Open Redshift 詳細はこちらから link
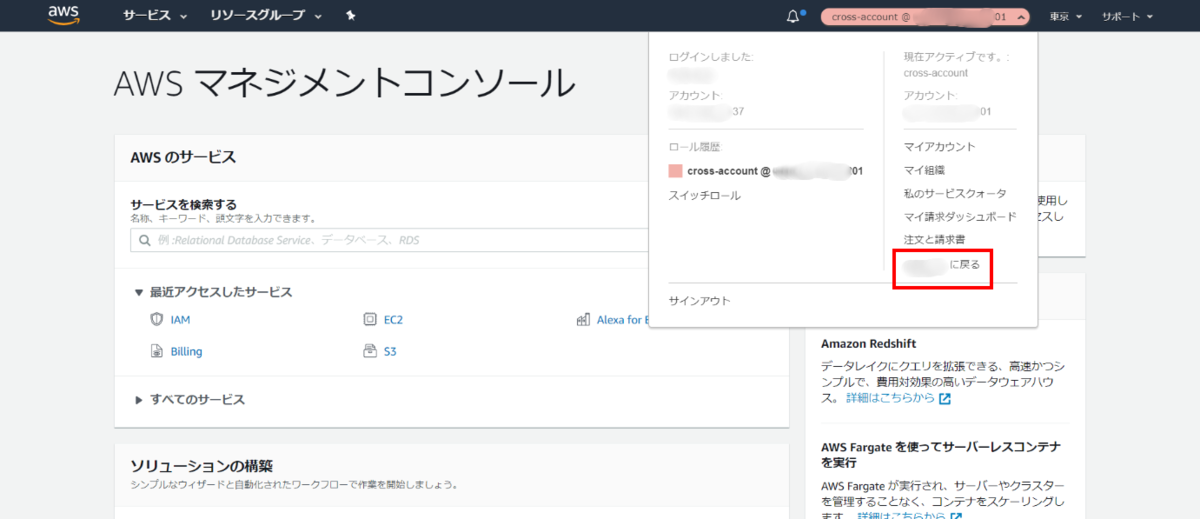 point(898,398)
